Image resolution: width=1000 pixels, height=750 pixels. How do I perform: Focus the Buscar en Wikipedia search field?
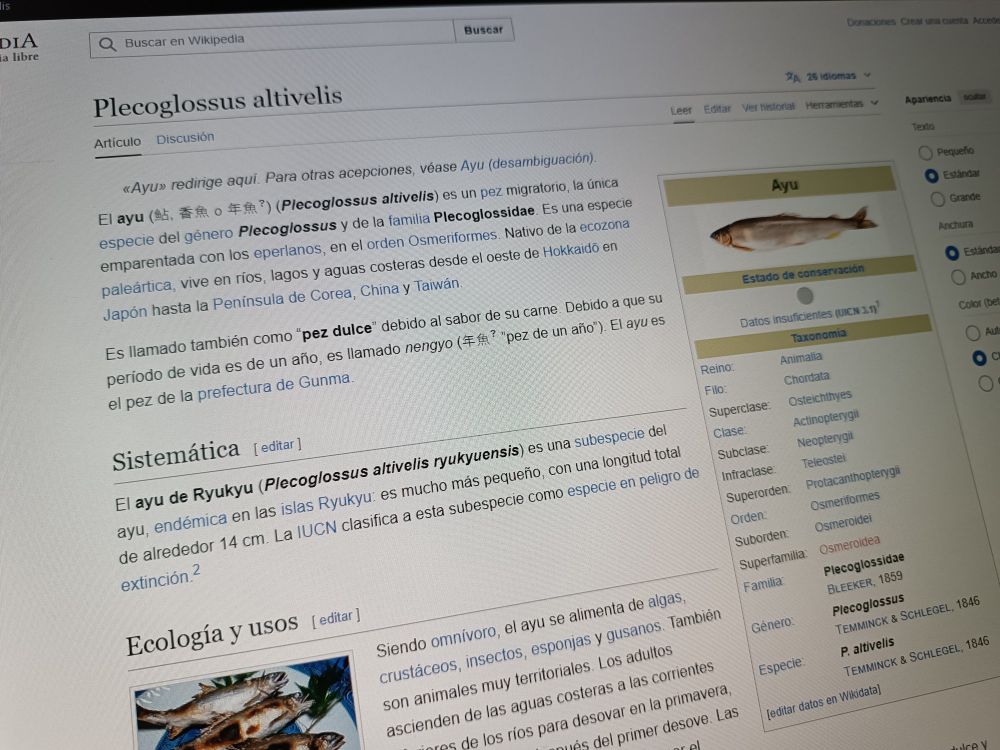[274, 40]
